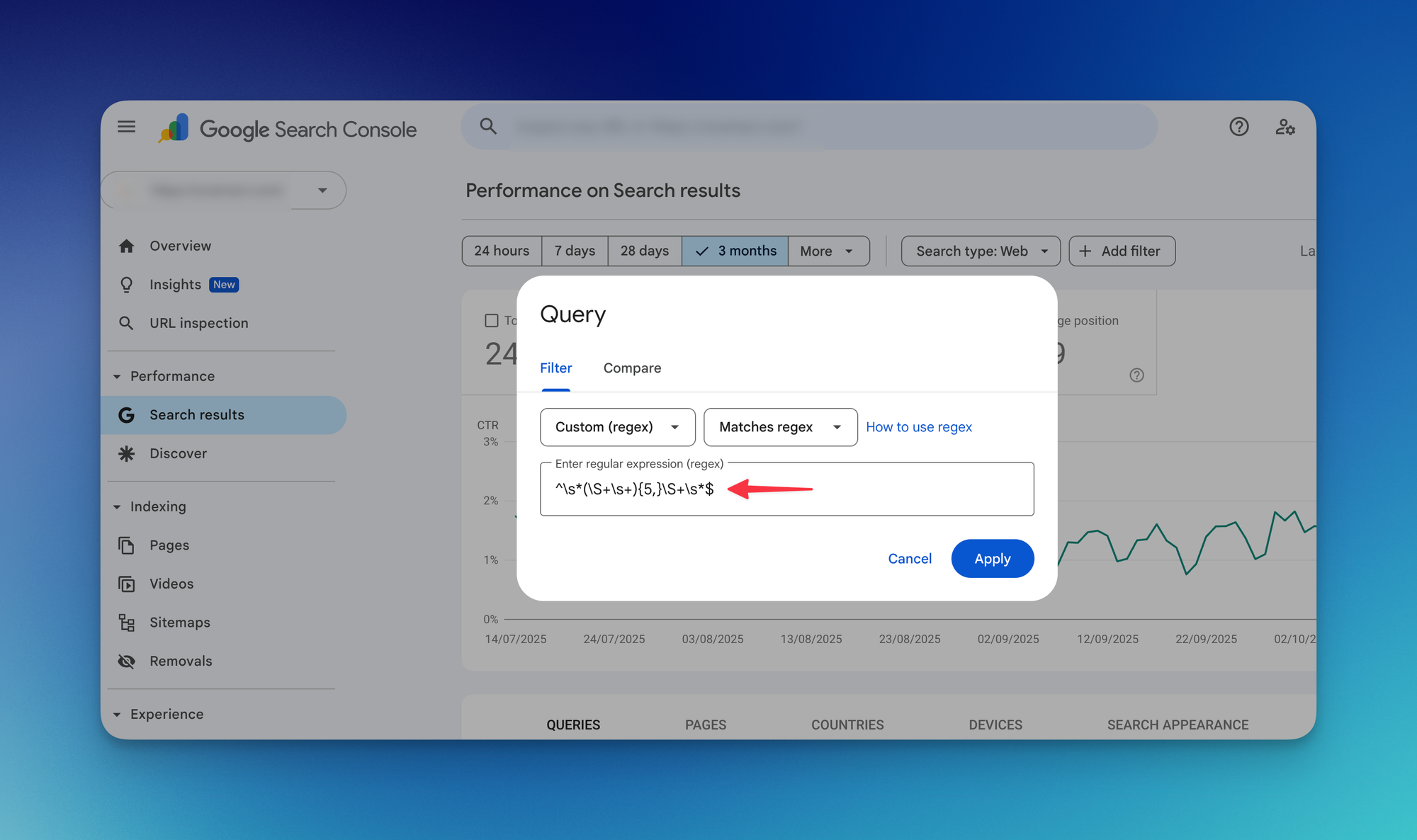Open user settings icon at top right
1417x840 pixels.
1285,127
